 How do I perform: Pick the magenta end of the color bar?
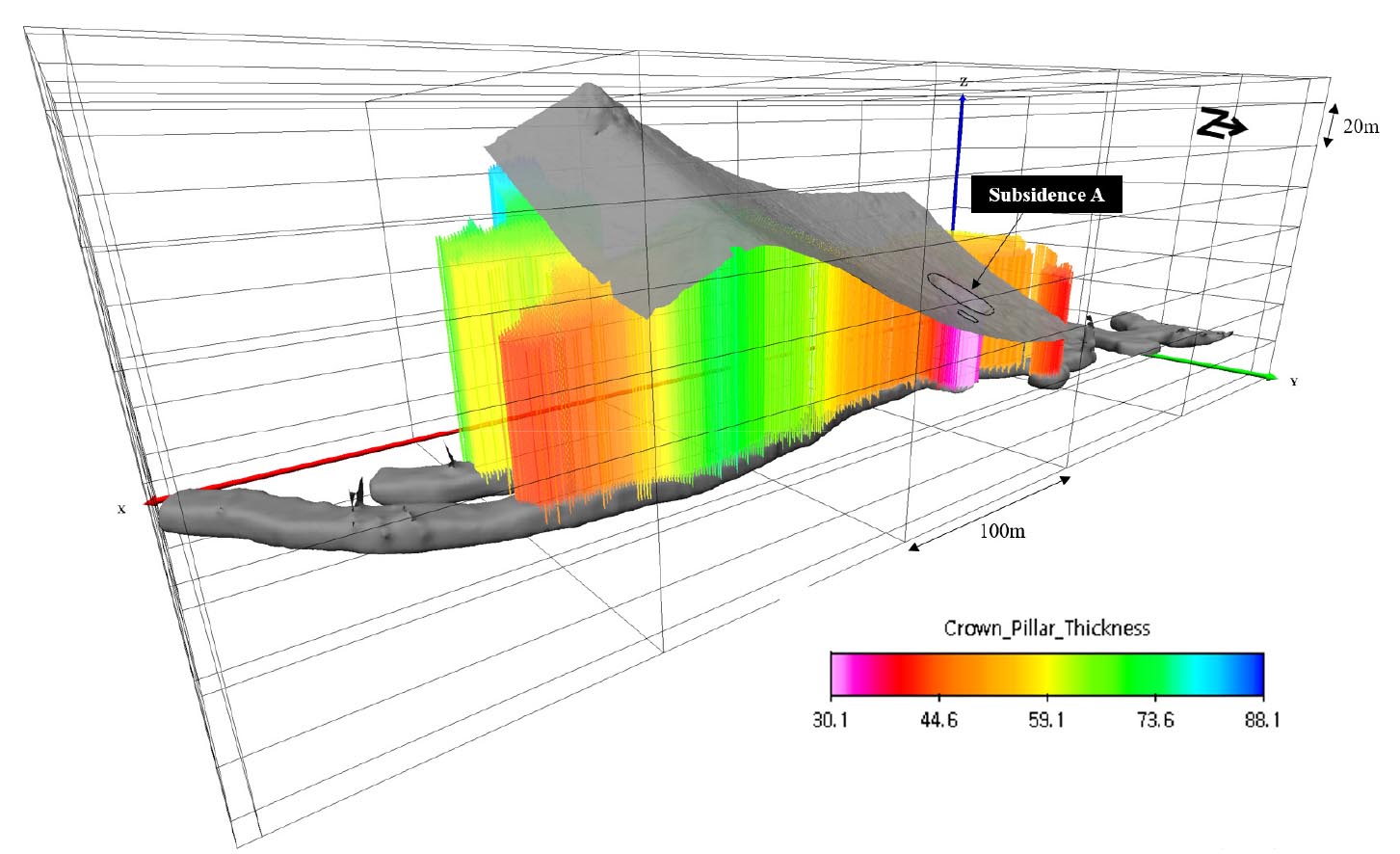click(x=840, y=674)
